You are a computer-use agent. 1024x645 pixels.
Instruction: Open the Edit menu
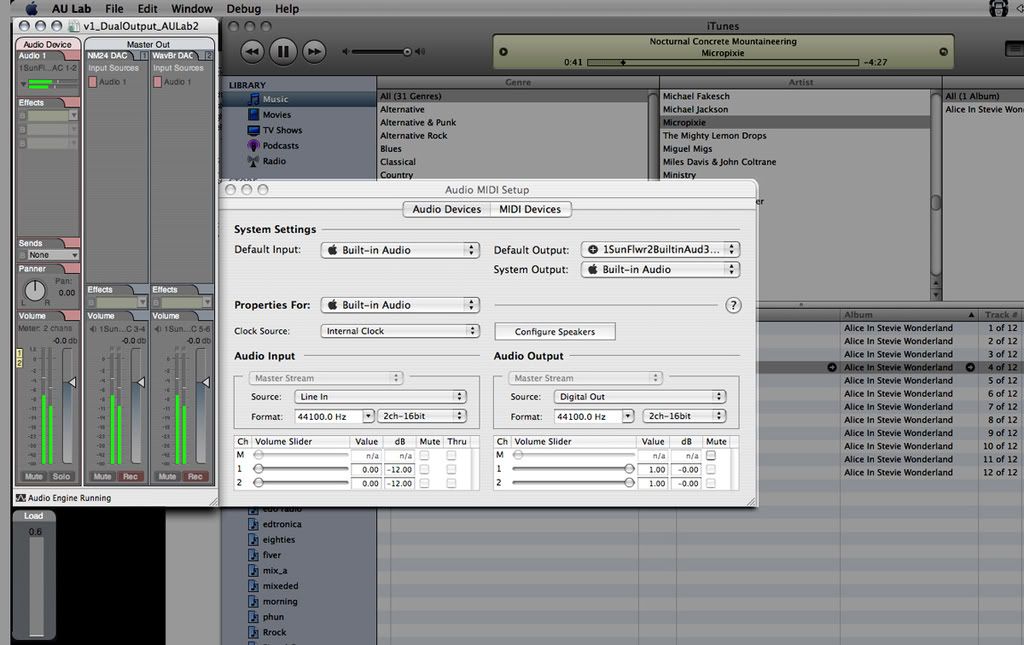[148, 8]
